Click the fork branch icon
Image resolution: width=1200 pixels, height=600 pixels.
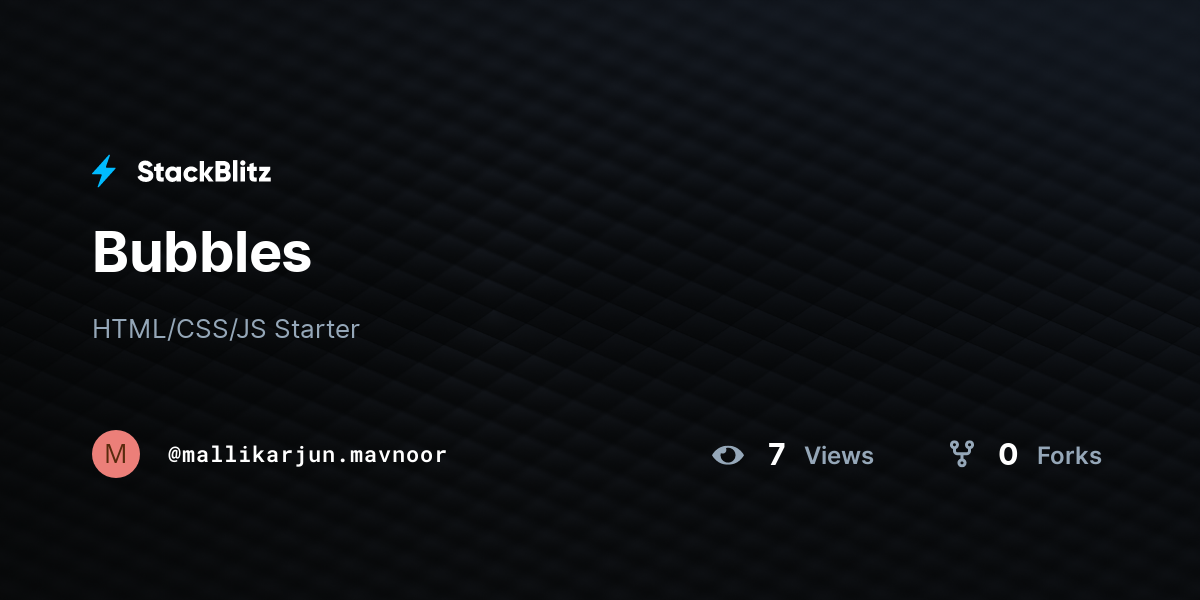962,455
